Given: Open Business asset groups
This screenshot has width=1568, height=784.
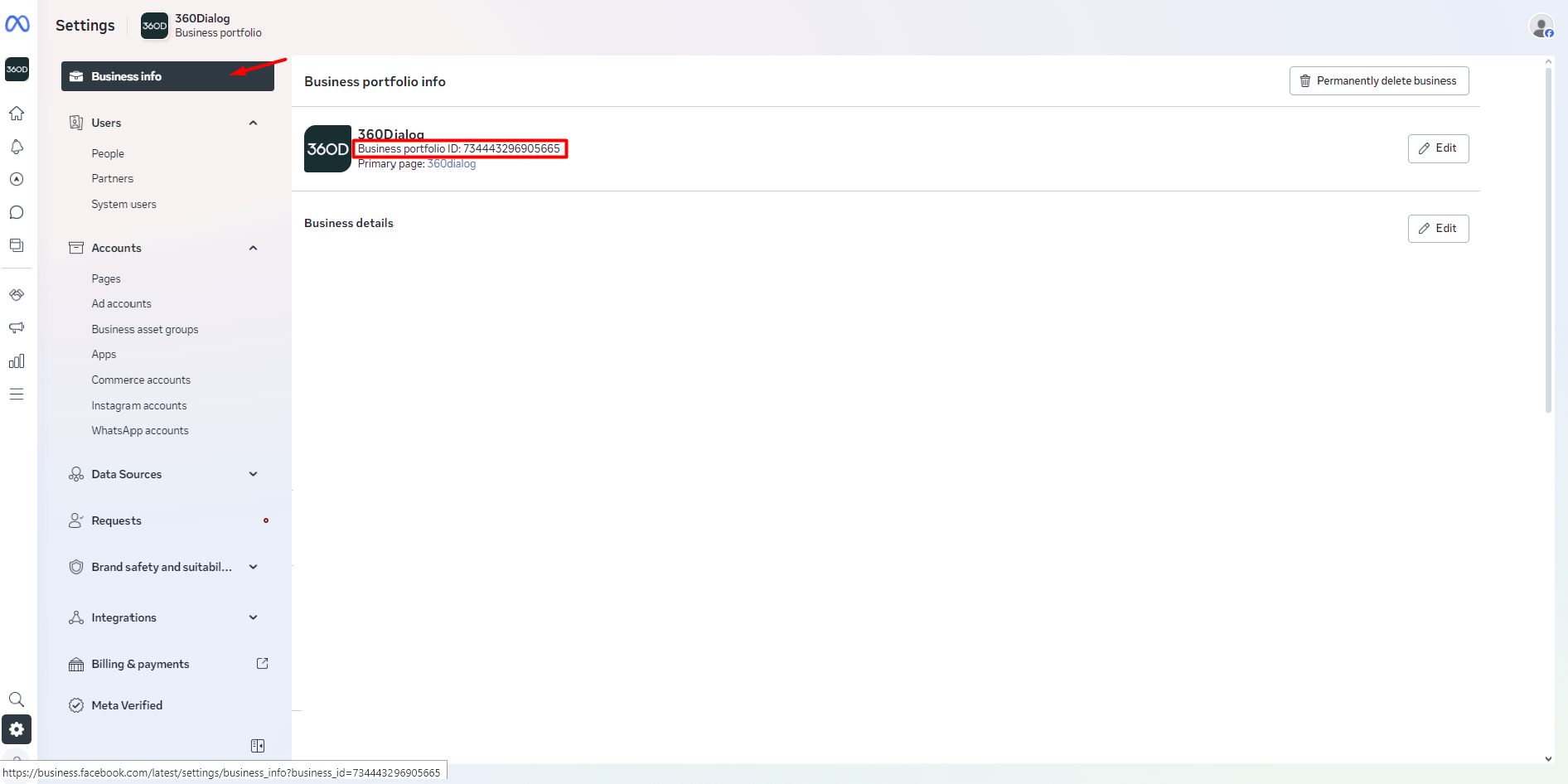Looking at the screenshot, I should pos(145,329).
